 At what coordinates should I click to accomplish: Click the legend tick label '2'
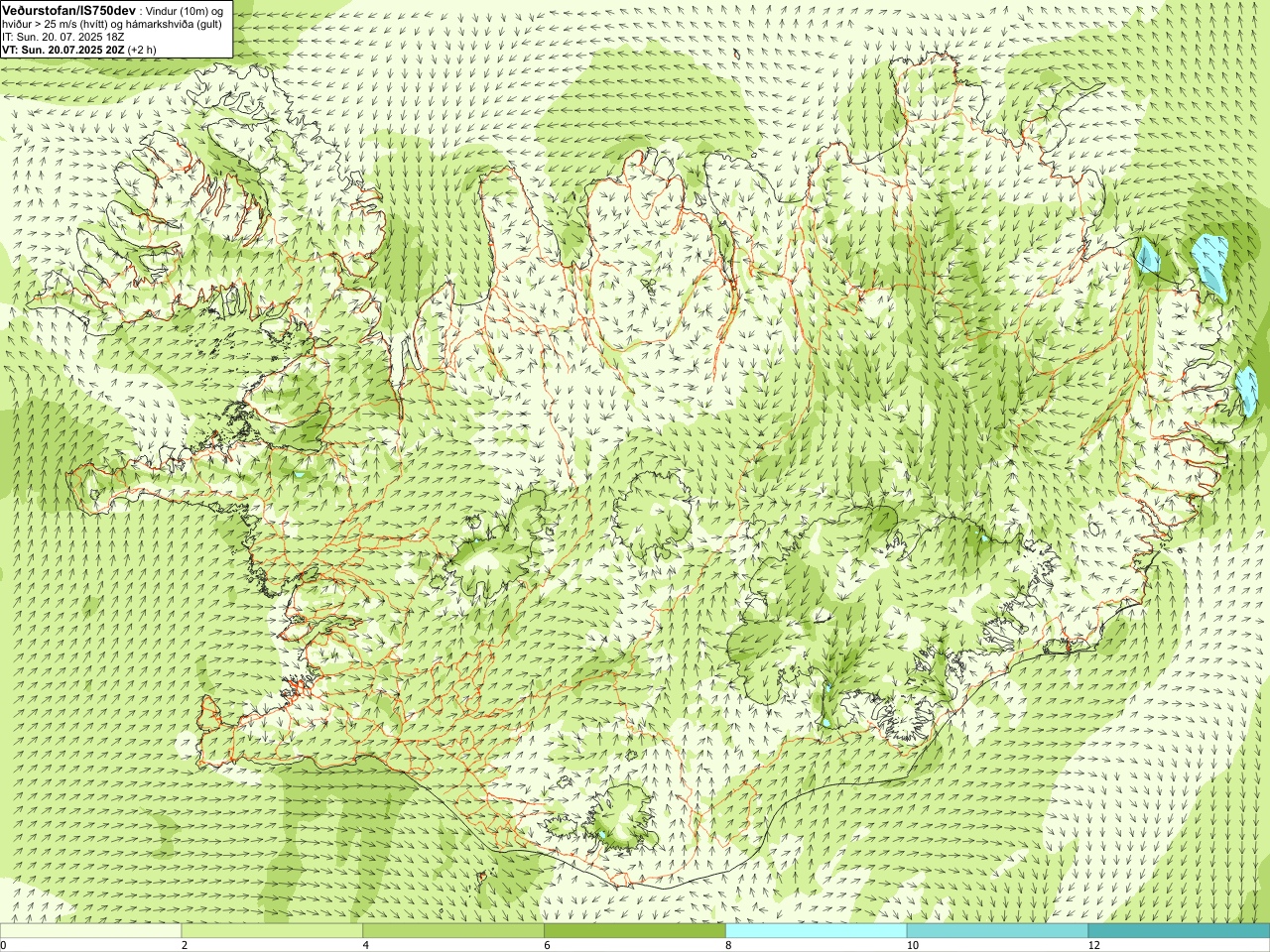185,945
